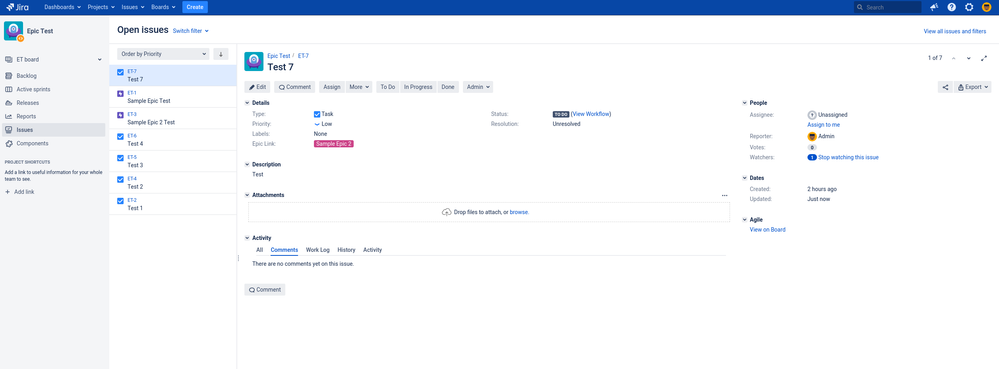Open the Export dropdown
The width and height of the screenshot is (999, 369).
973,87
